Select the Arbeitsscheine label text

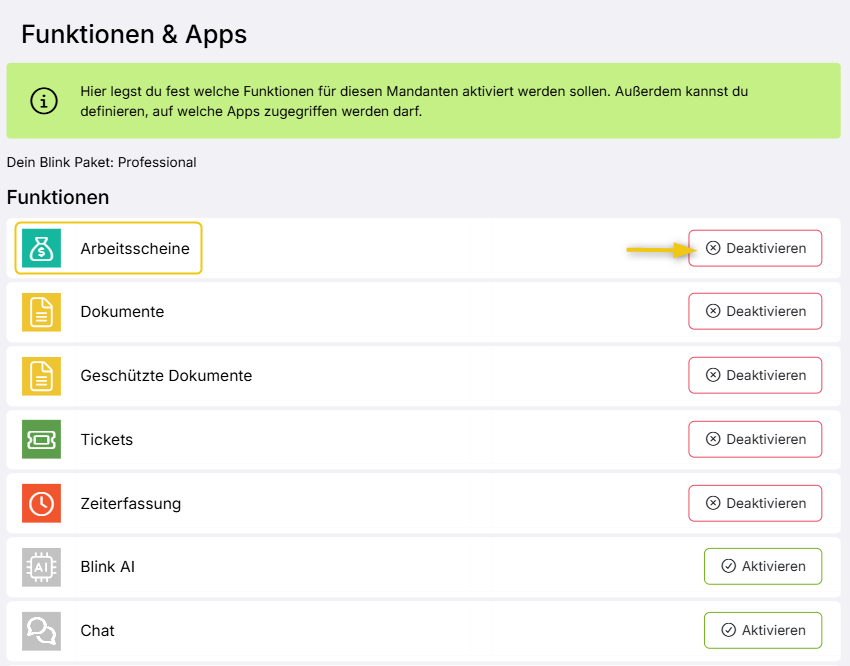pos(135,249)
